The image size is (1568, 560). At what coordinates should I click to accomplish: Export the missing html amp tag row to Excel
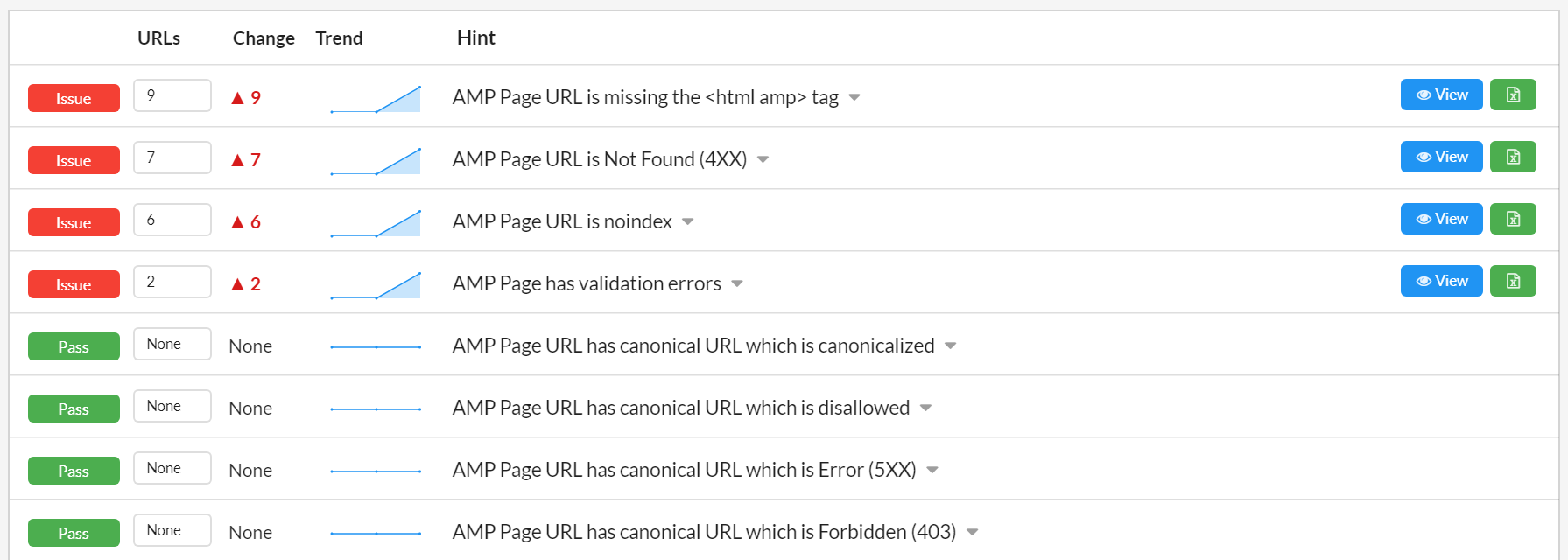coord(1513,94)
